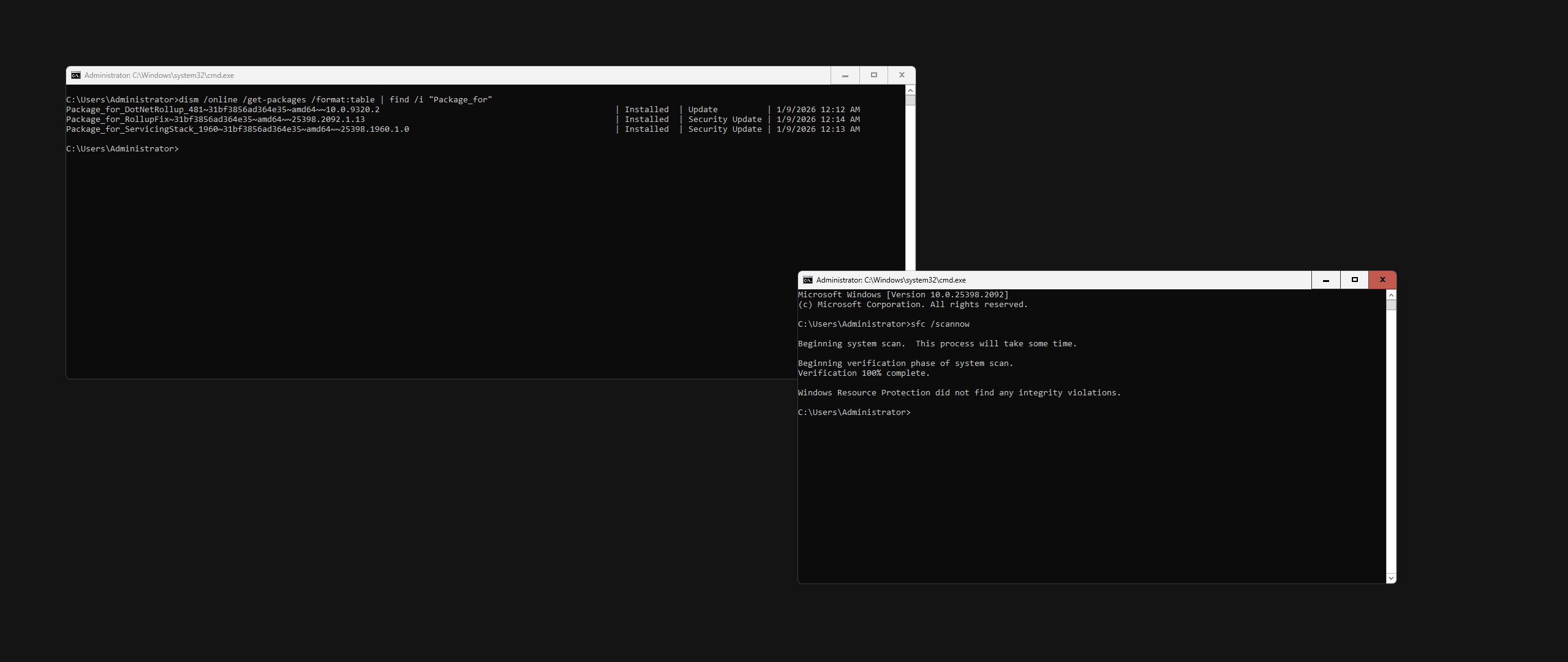Click the last prompt line in the sfc window
The image size is (1568, 662).
(854, 413)
